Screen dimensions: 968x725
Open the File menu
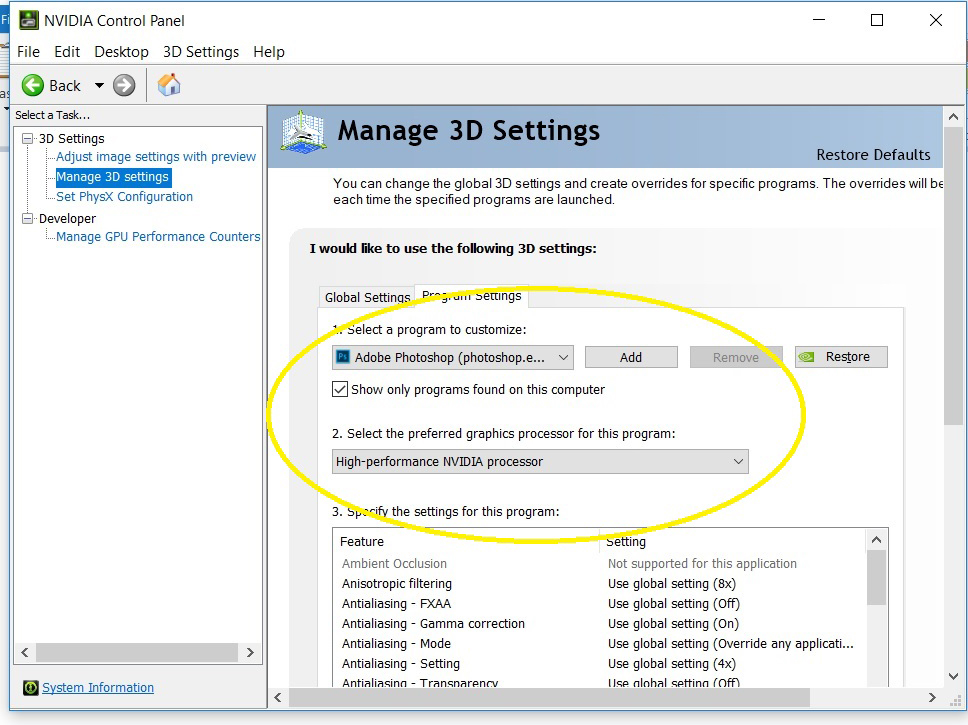[x=28, y=52]
